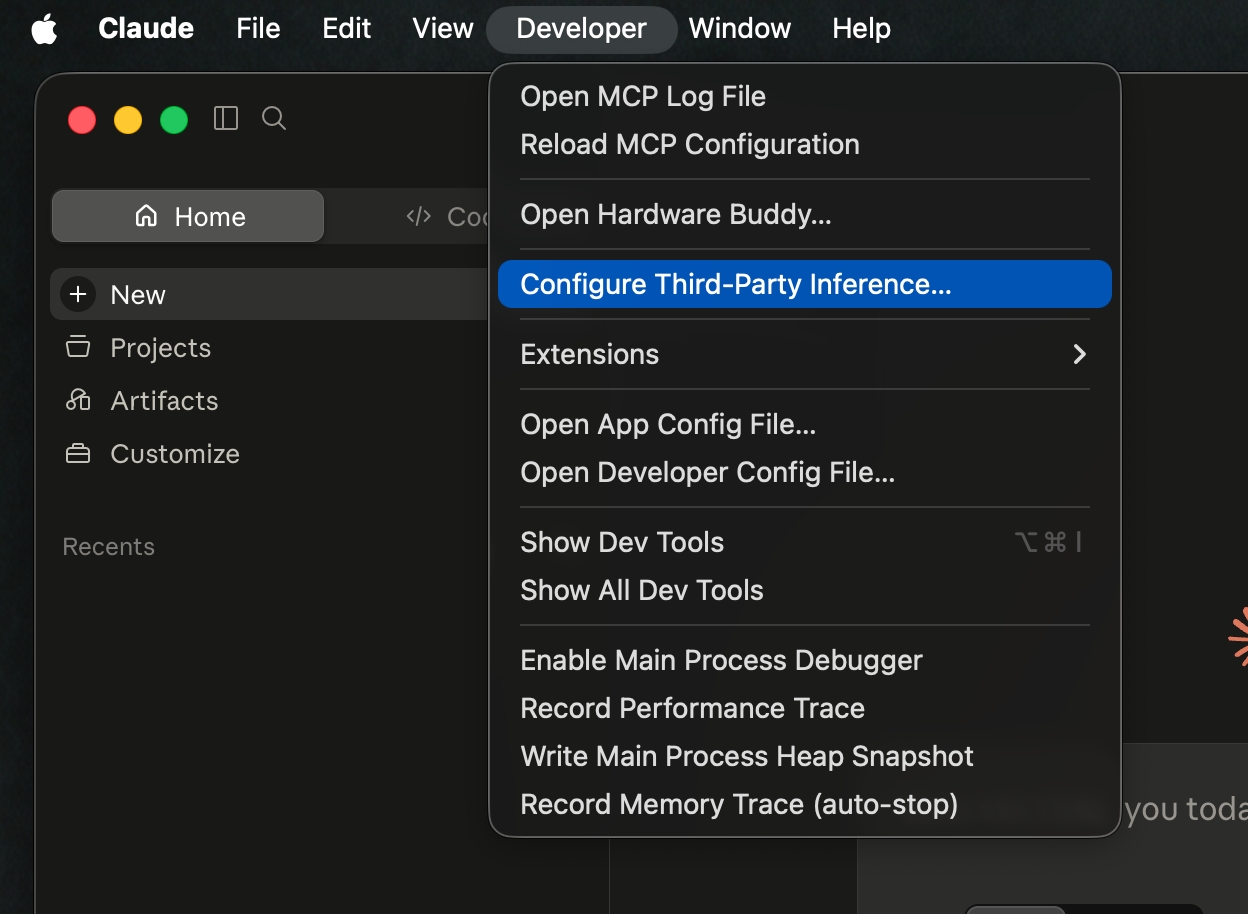Expand the Extensions submenu arrow

click(x=1079, y=354)
